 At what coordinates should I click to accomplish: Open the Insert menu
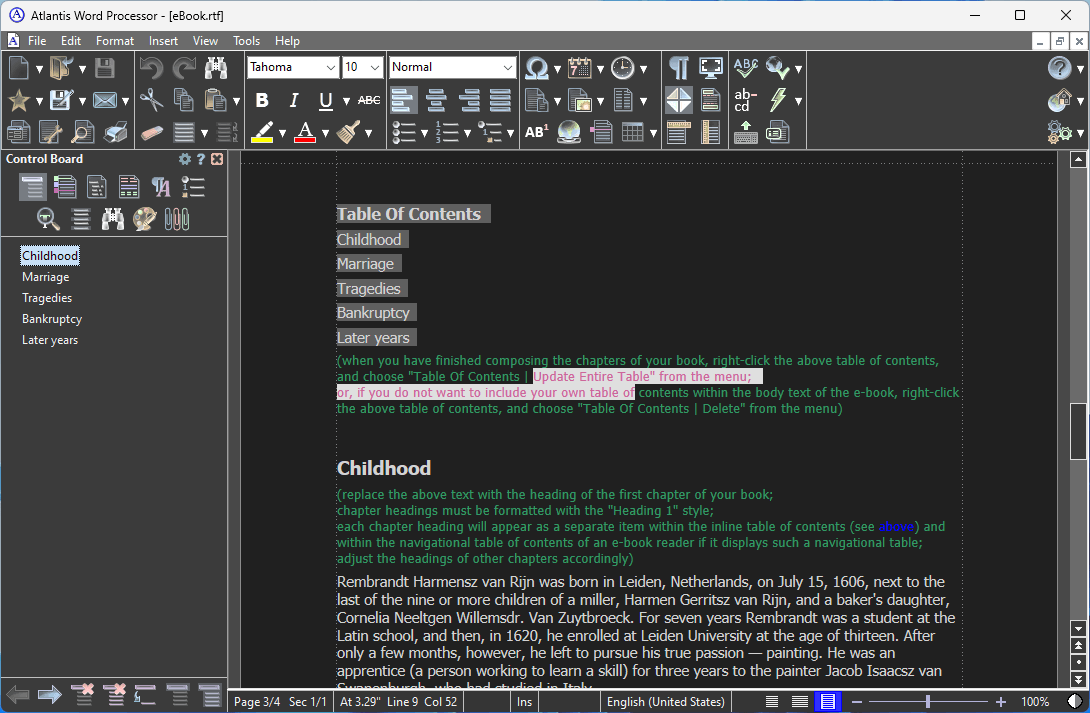163,41
